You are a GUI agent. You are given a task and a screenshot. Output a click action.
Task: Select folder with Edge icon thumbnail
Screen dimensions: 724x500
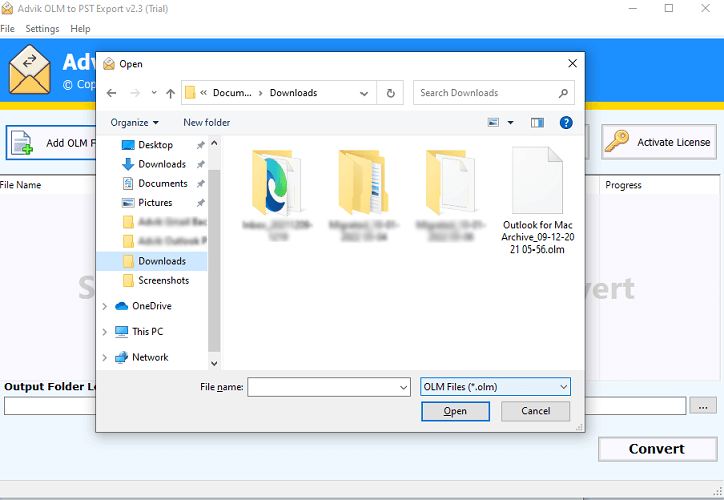(x=277, y=194)
